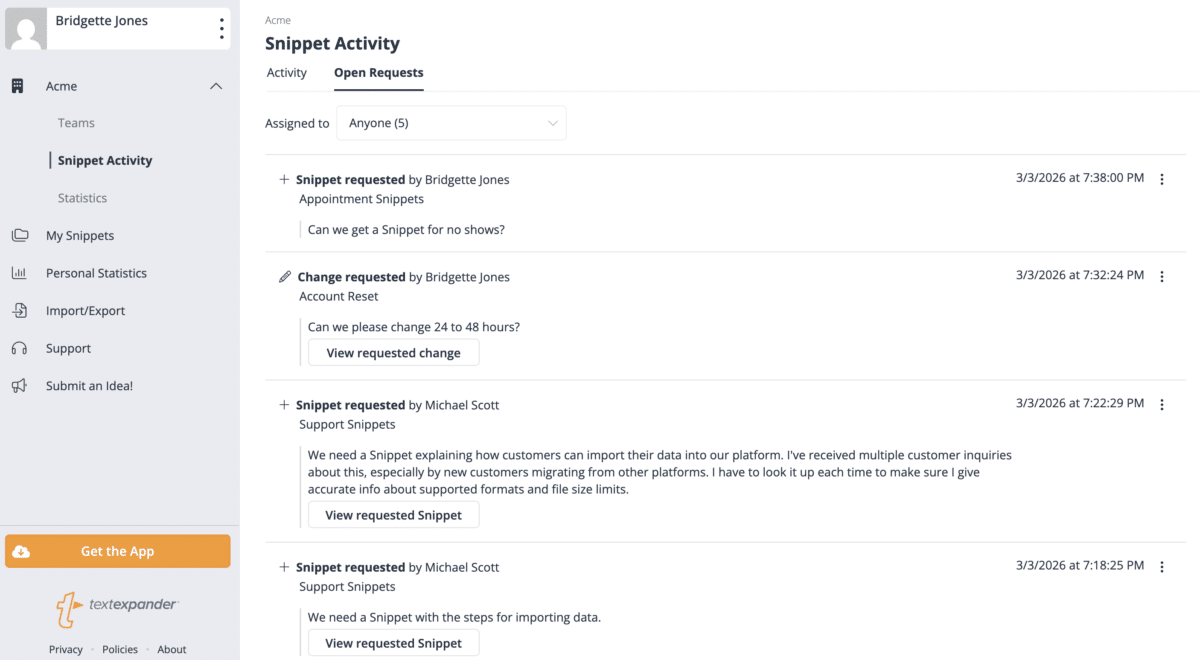This screenshot has height=660, width=1200.
Task: Select the Open Requests tab
Action: pos(378,73)
